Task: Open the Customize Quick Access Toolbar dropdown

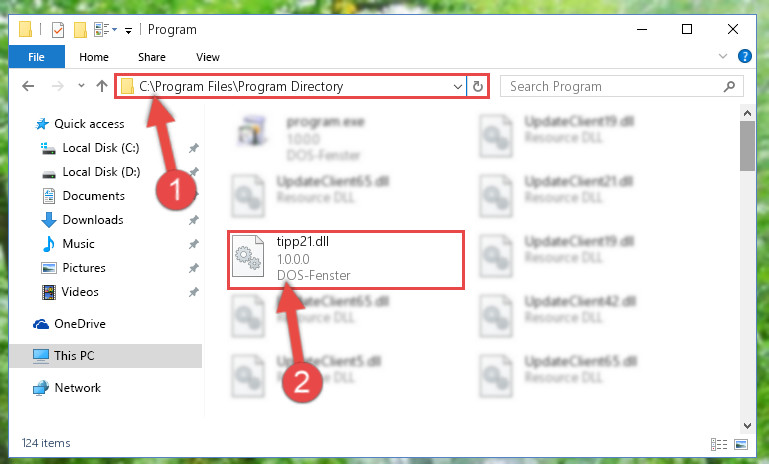Action: (x=128, y=30)
